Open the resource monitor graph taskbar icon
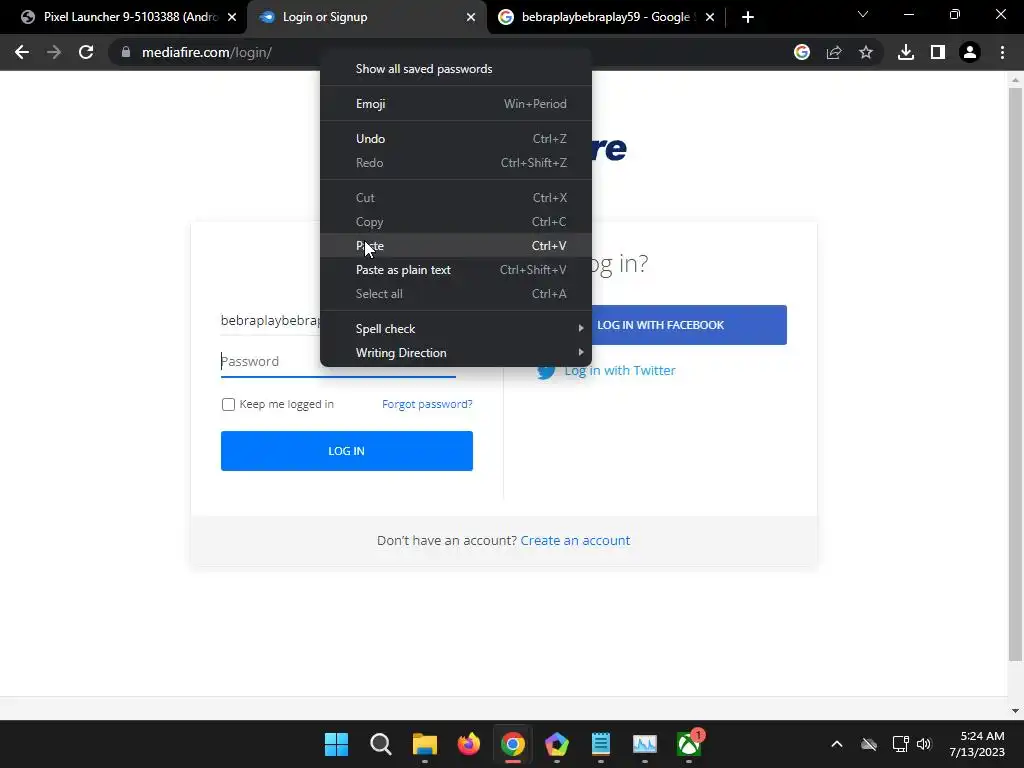 click(x=645, y=744)
